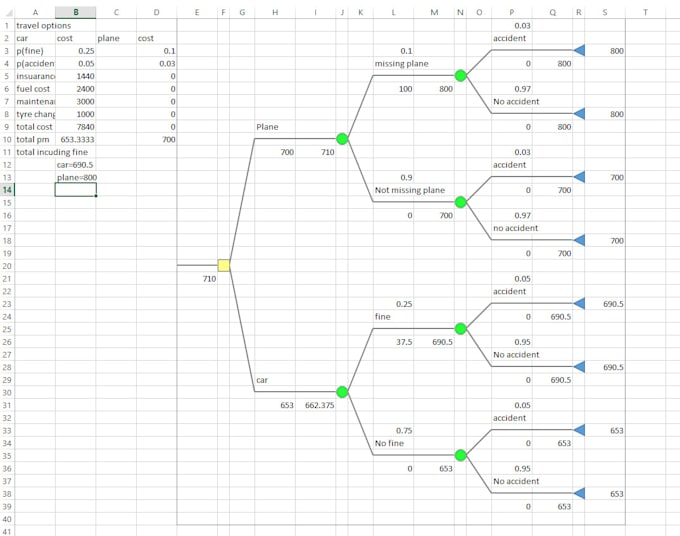Click probability 0.9 above Not missing plane
Image resolution: width=680 pixels, height=536 pixels.
pos(406,177)
